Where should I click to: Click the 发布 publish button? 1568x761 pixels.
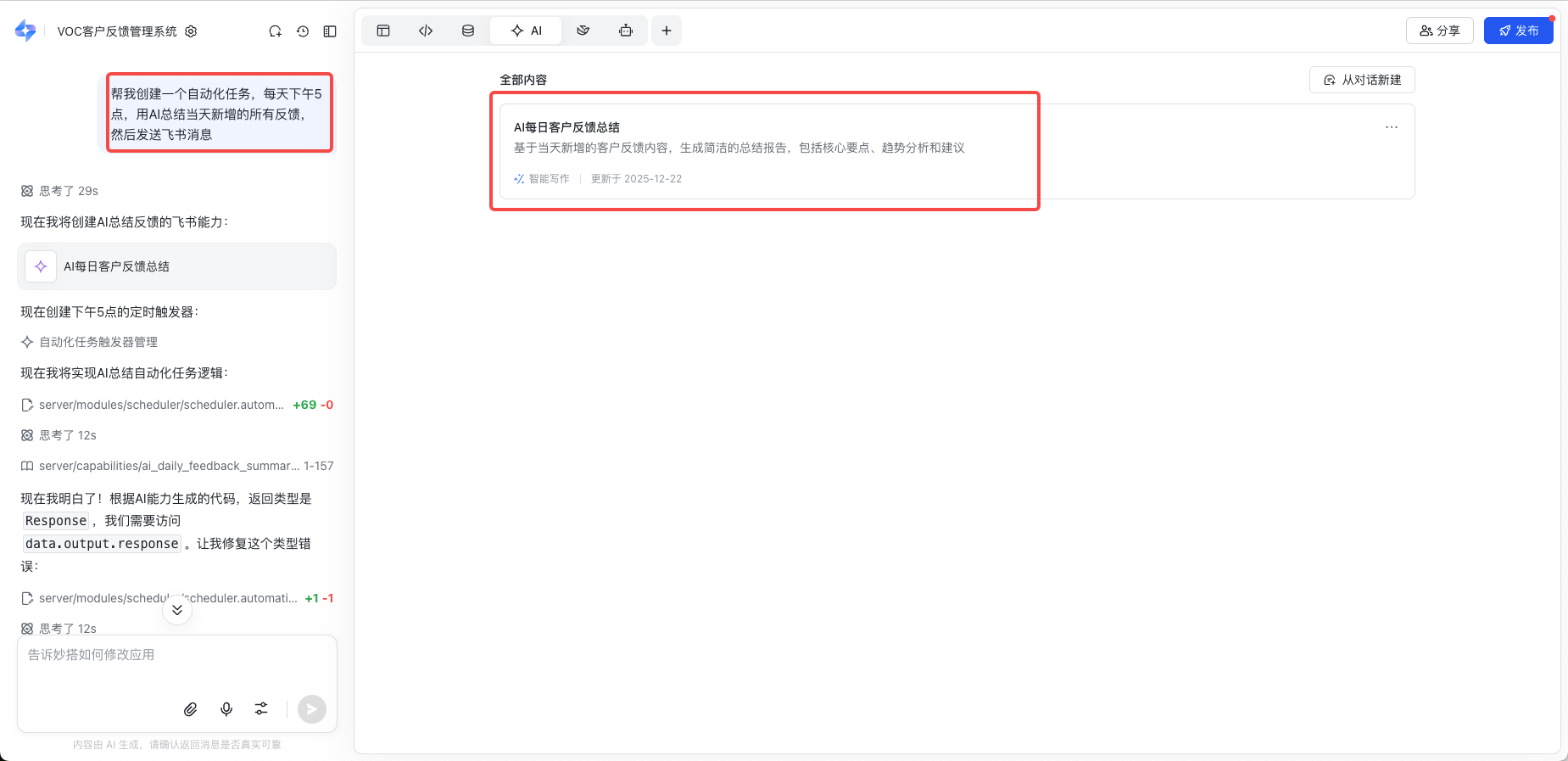coord(1518,31)
